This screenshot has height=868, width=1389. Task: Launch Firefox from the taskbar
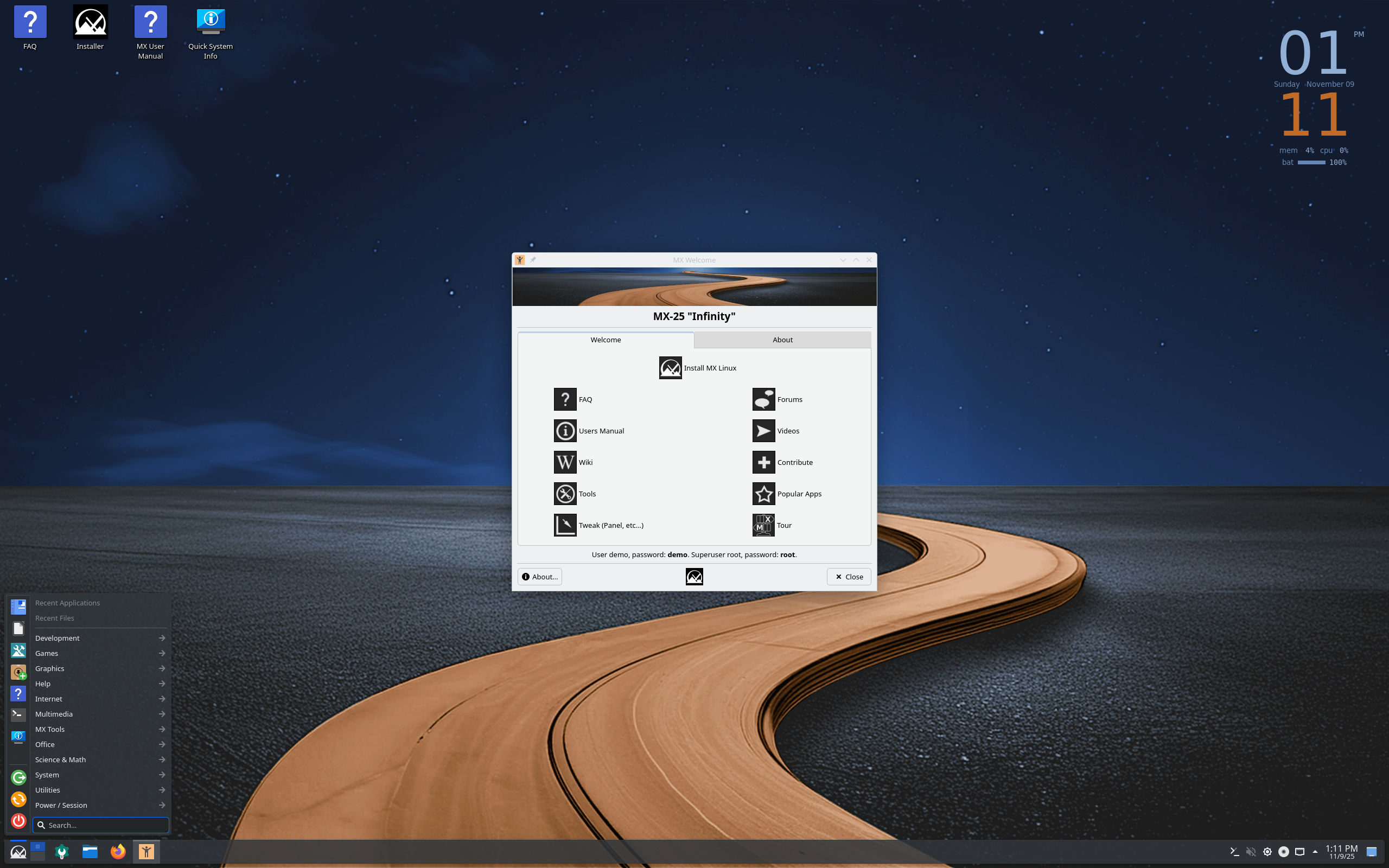tap(118, 852)
